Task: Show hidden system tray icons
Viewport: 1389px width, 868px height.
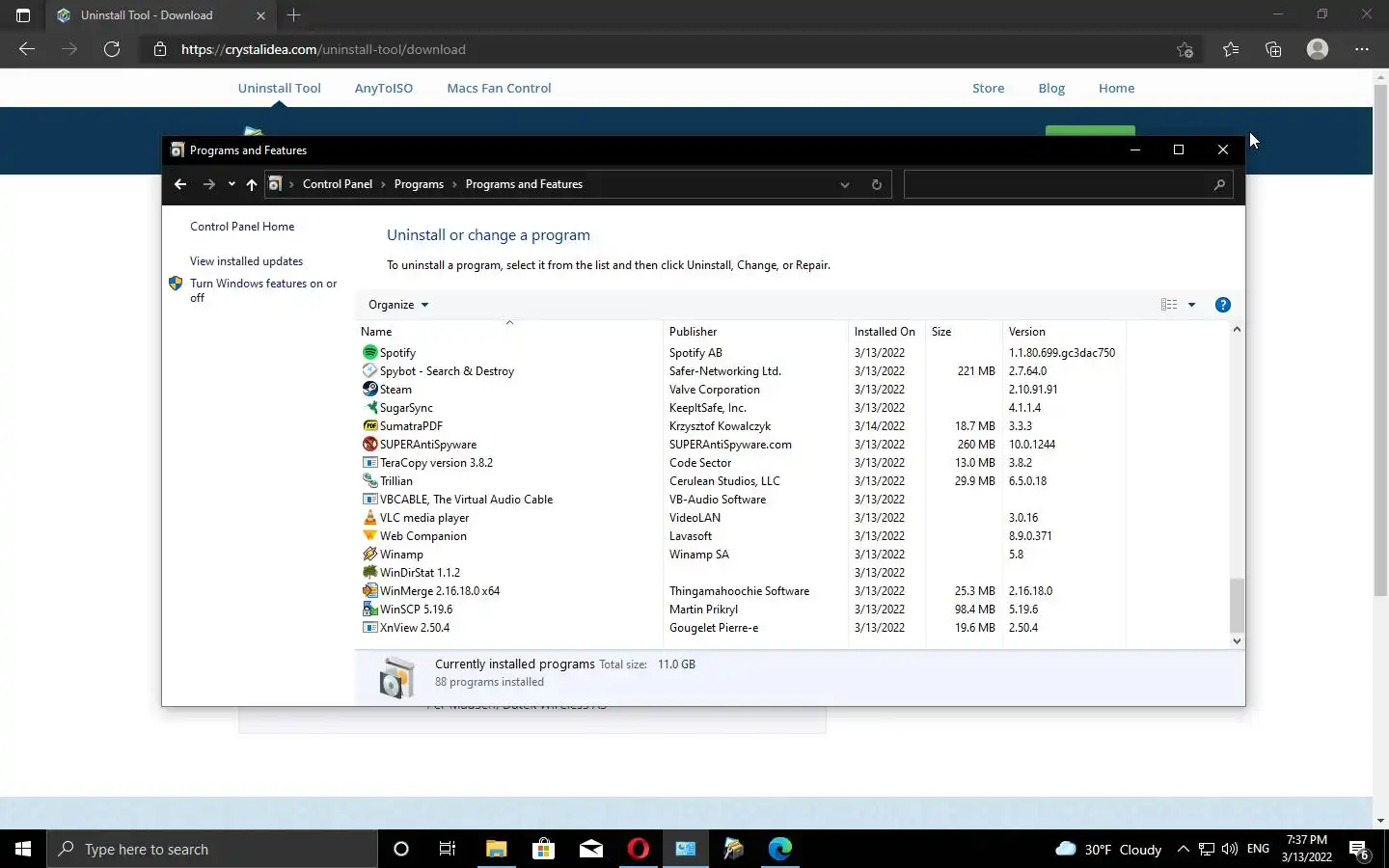Action: coord(1183,850)
